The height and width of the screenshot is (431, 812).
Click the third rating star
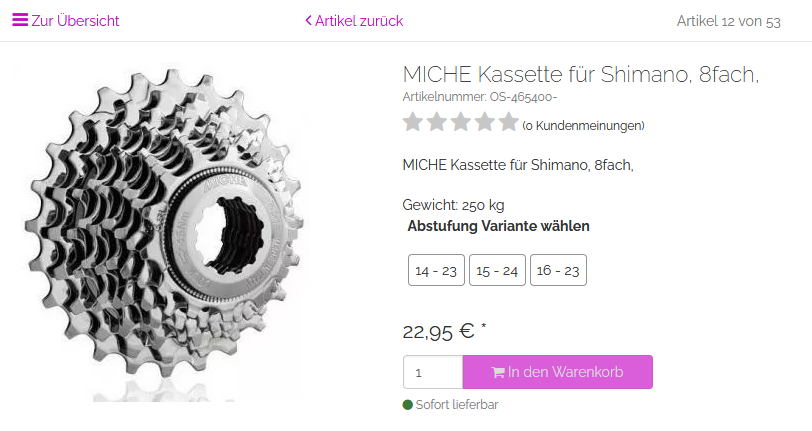[x=461, y=123]
